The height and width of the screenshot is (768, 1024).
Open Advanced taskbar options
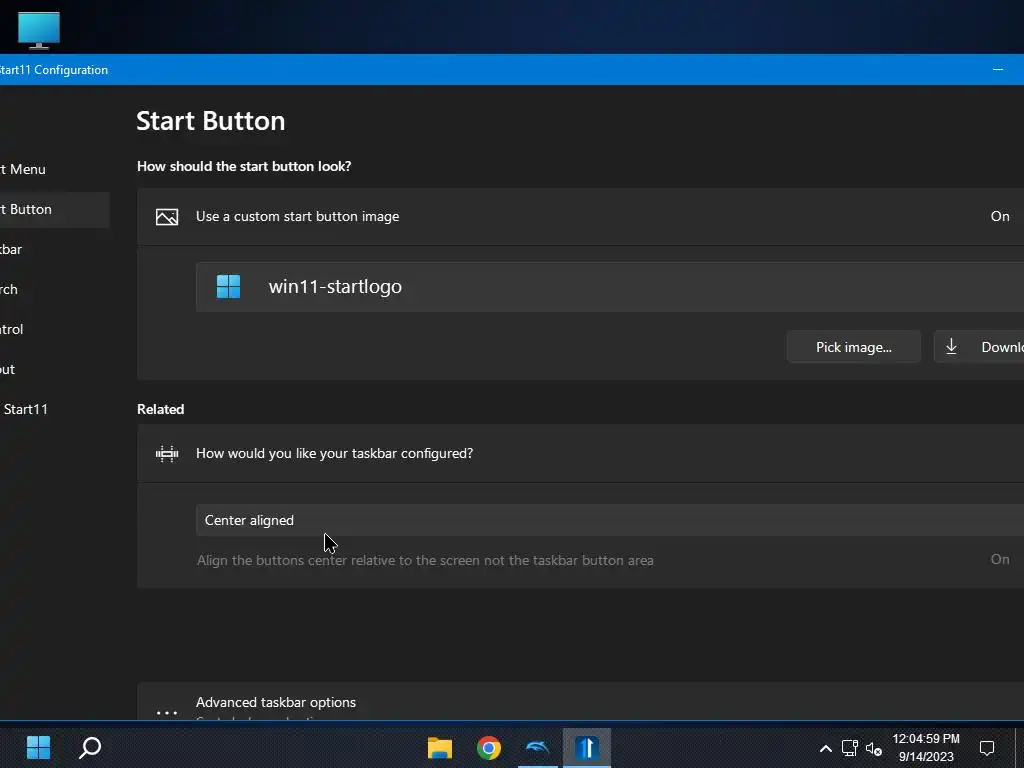(581, 703)
